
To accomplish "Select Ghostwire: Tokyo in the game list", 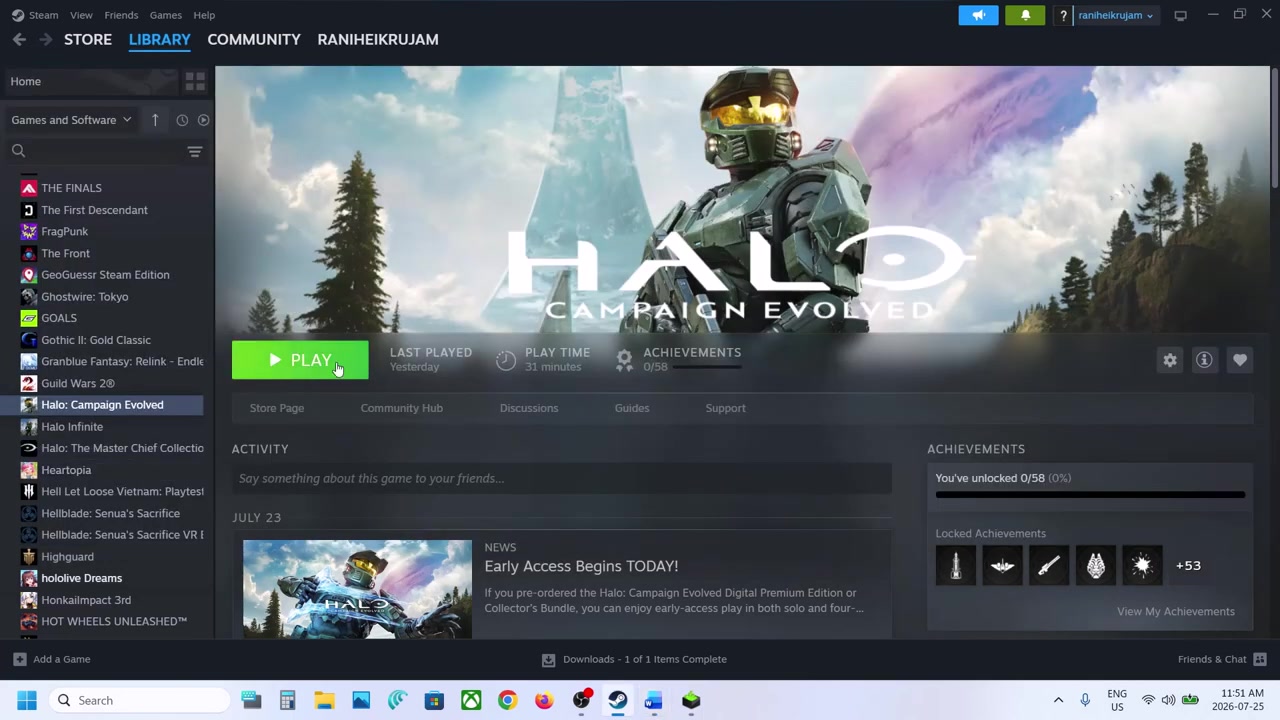I will 84,297.
